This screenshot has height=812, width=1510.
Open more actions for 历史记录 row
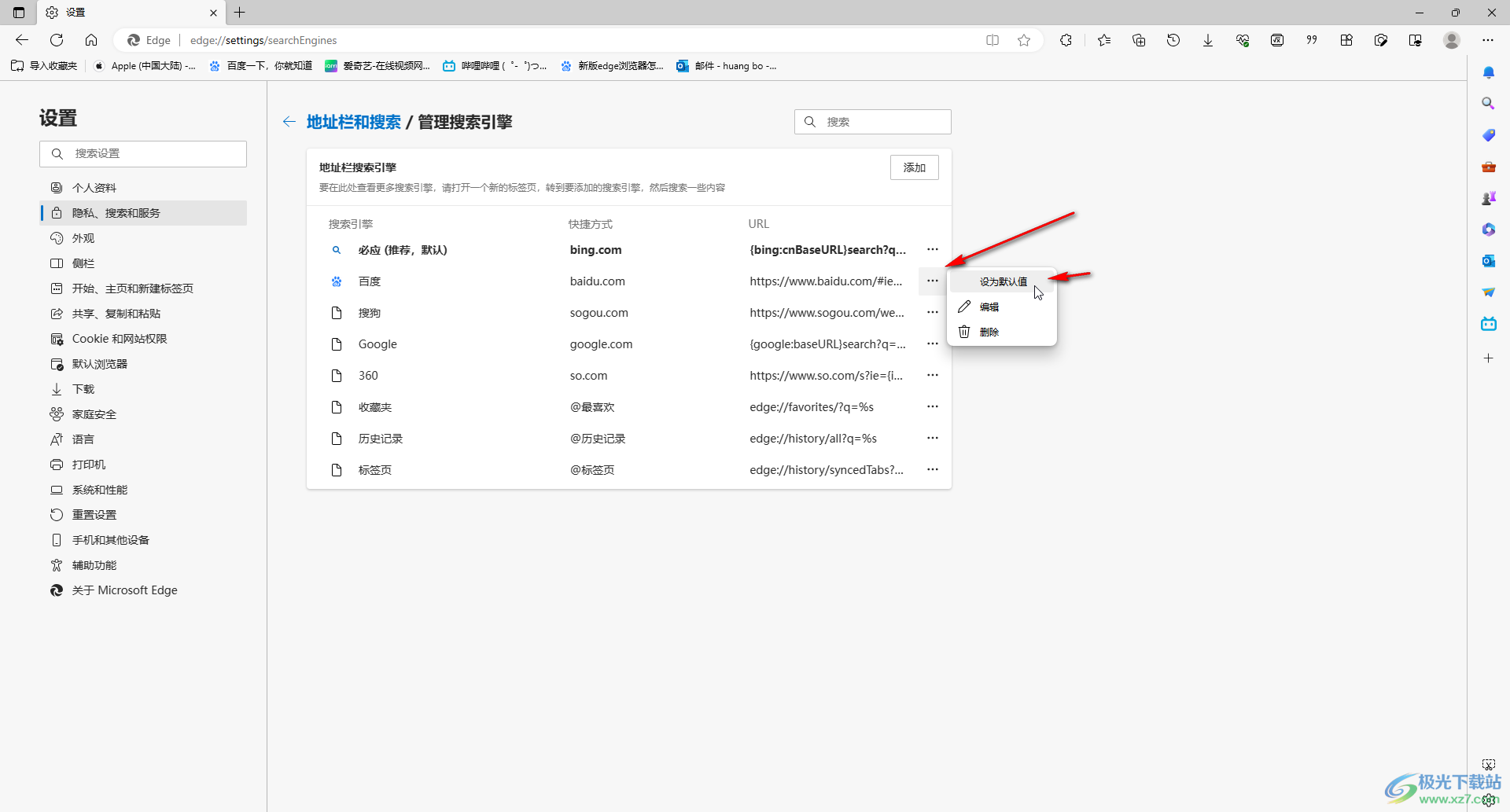(933, 438)
